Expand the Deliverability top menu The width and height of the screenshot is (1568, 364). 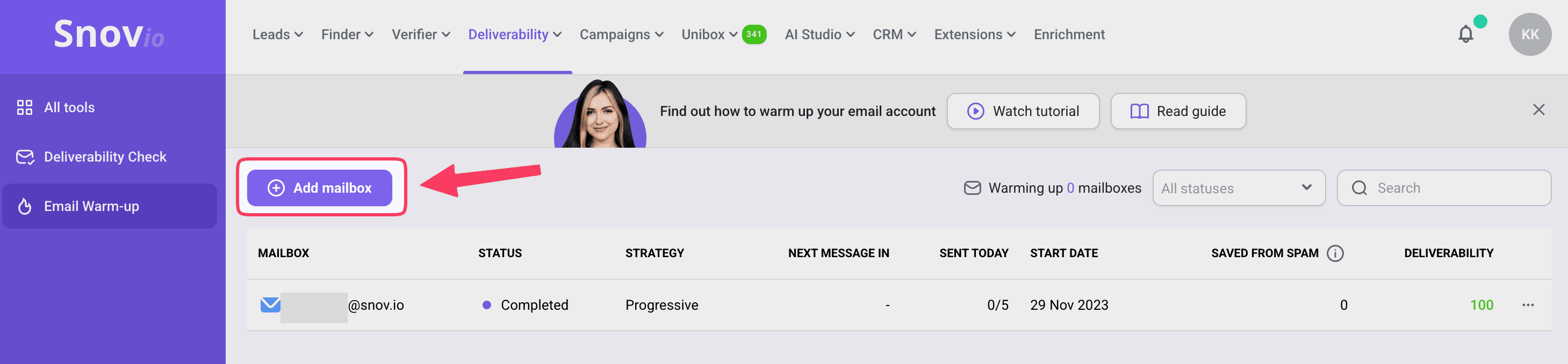click(x=514, y=35)
